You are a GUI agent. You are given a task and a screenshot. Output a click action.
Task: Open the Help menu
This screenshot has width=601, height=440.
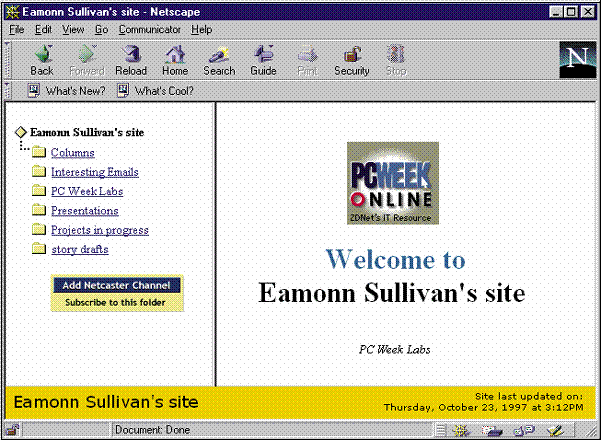pos(202,30)
